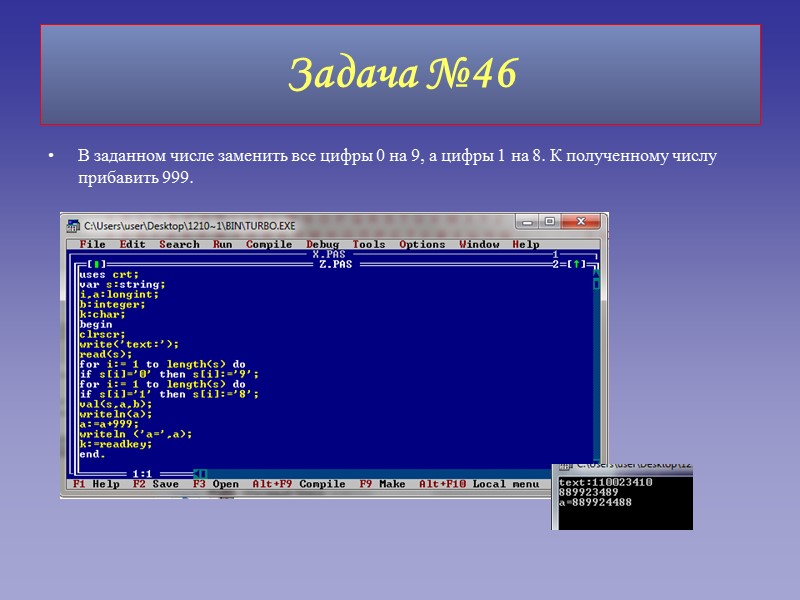
Task: Click the line 'var s:string;'
Action: click(x=122, y=284)
